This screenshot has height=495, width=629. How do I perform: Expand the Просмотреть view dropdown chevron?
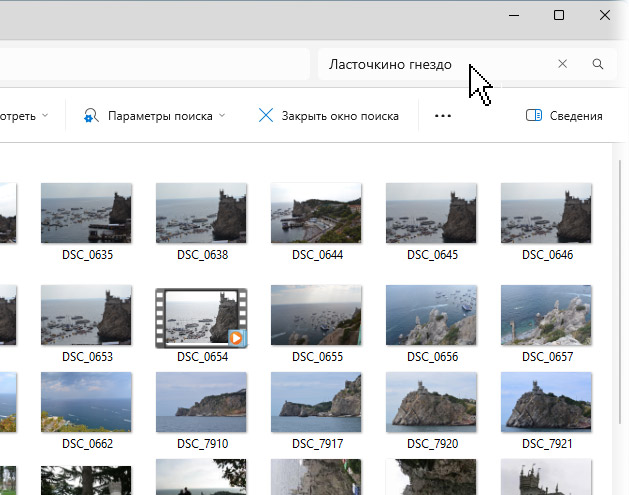click(x=45, y=116)
